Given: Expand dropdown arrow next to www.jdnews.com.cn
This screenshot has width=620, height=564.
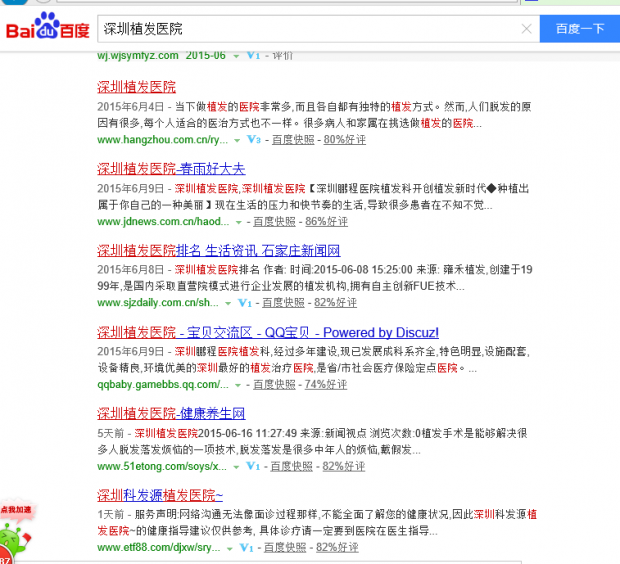Looking at the screenshot, I should 238,222.
